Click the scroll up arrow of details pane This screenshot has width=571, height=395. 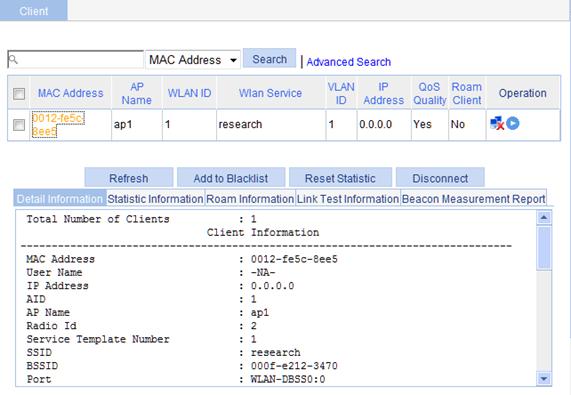tap(544, 218)
